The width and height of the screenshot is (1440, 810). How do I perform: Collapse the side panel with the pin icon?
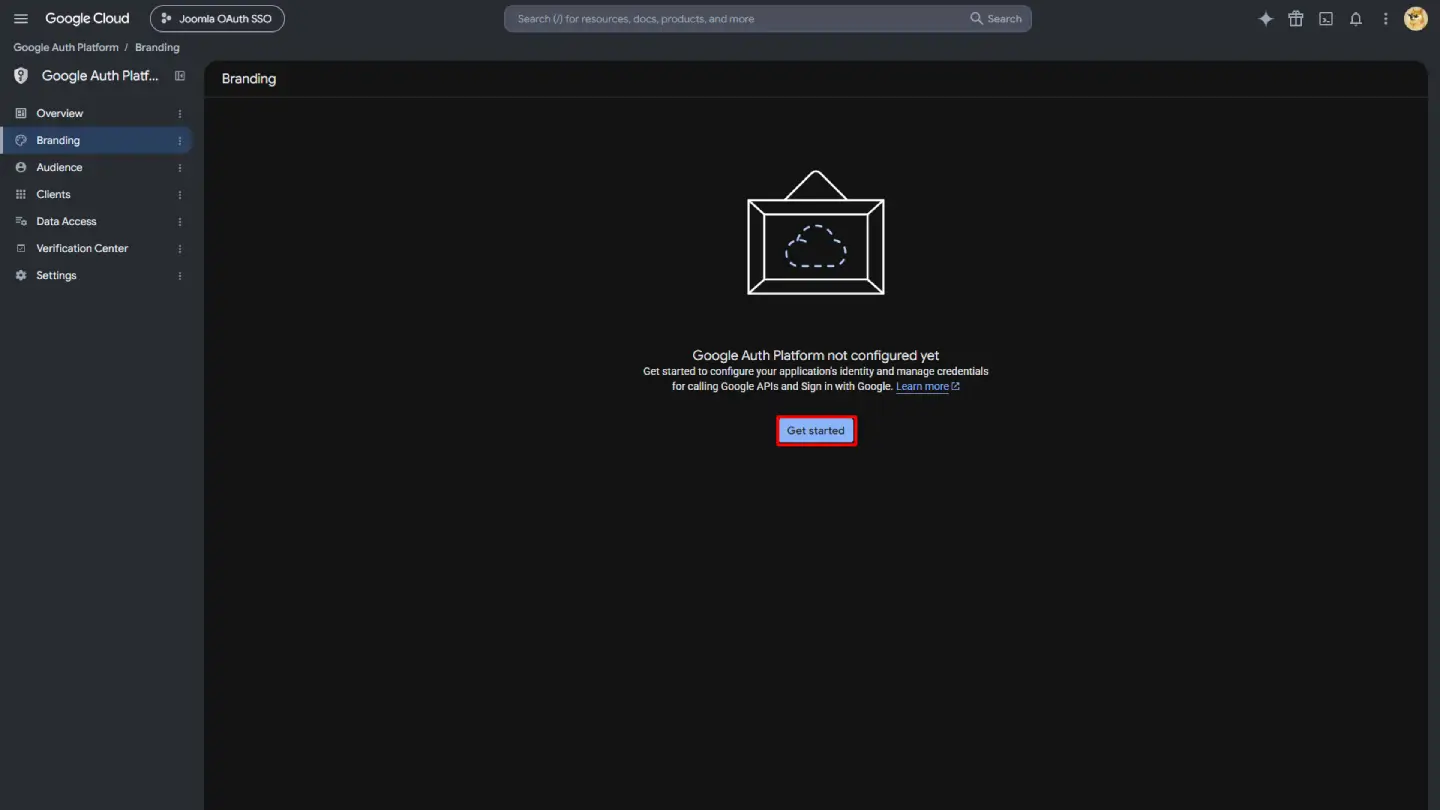(180, 76)
